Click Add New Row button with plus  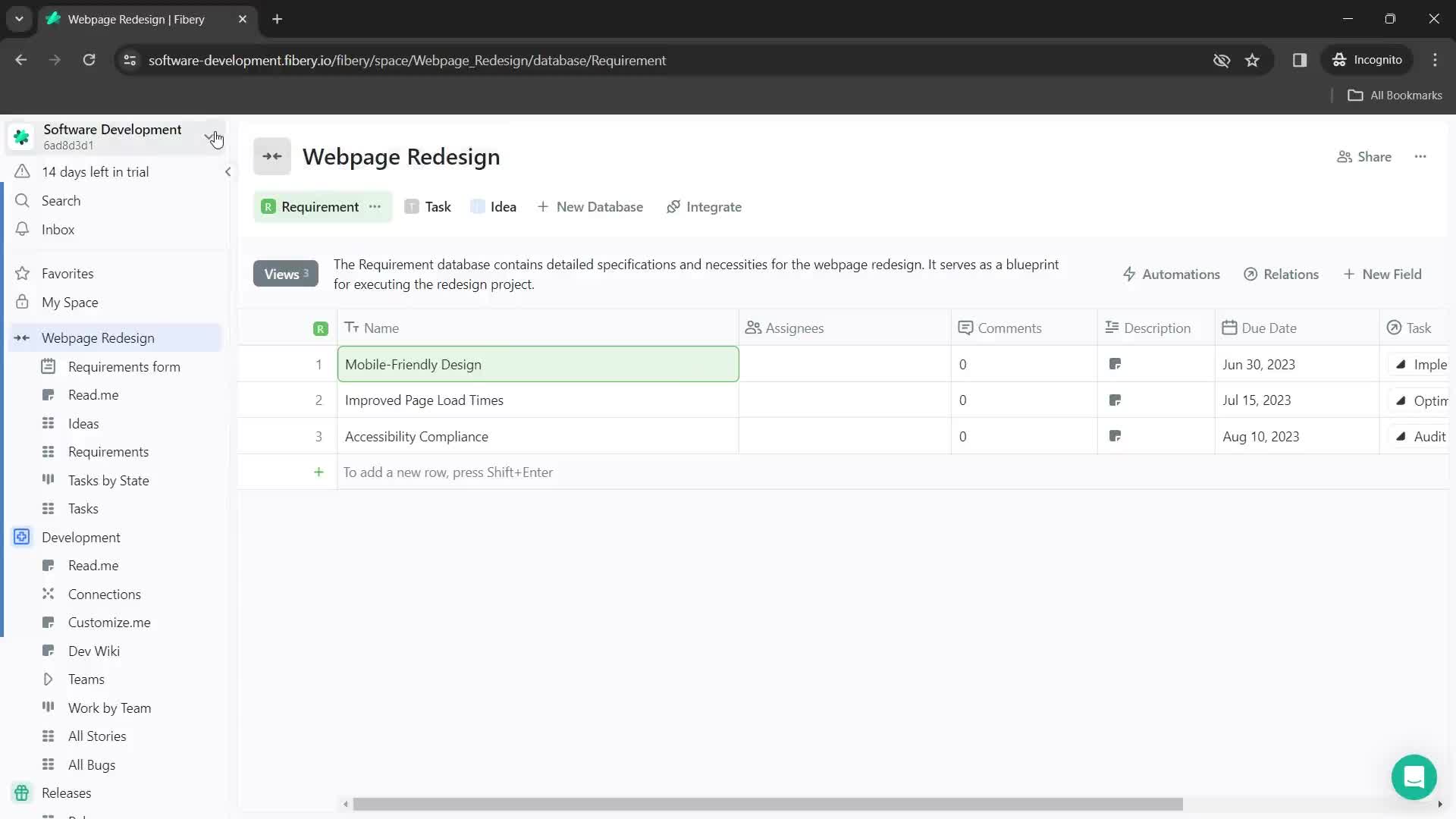point(318,472)
